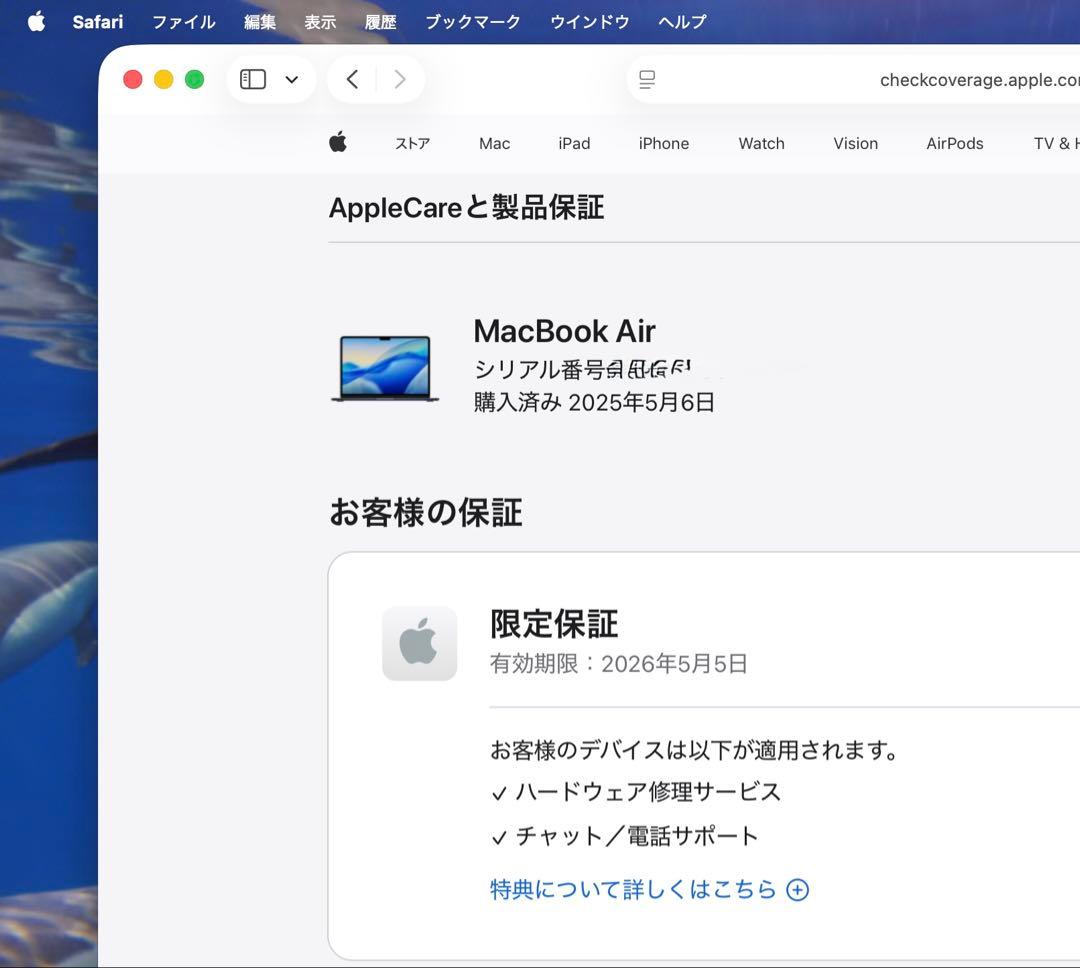Viewport: 1080px width, 968px height.
Task: Click the Apple logo in site navigation
Action: coord(338,143)
